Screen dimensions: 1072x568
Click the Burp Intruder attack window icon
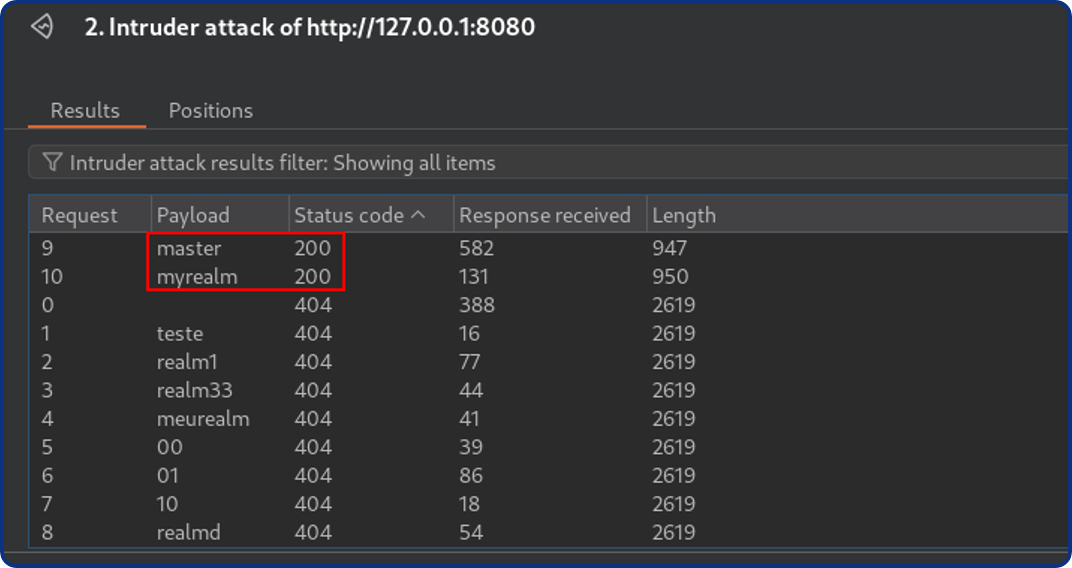[x=42, y=27]
